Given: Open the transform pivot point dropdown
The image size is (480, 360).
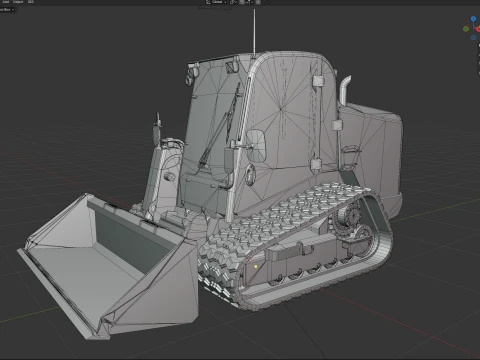Looking at the screenshot, I should pyautogui.click(x=233, y=2).
